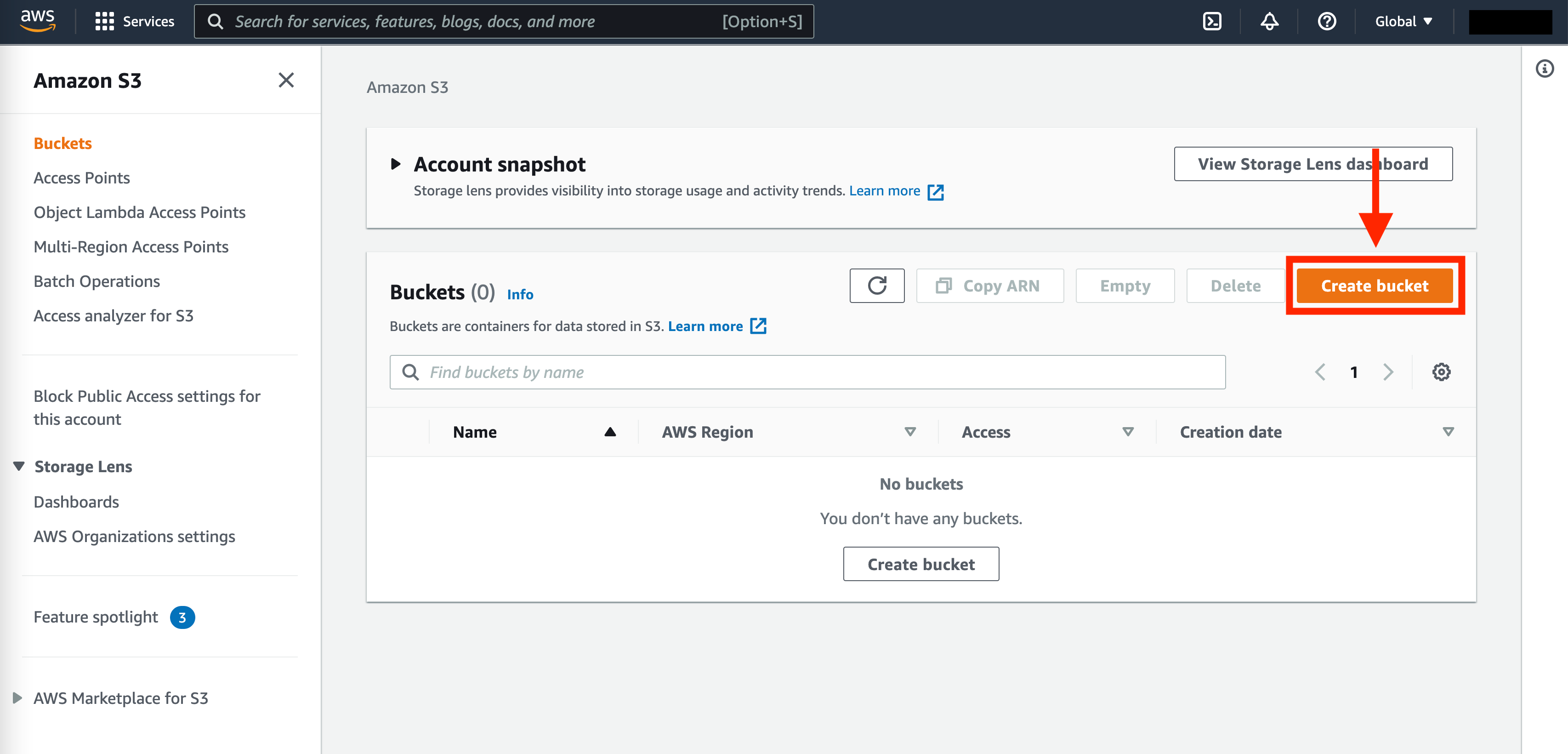This screenshot has height=754, width=1568.
Task: Expand the Account snapshot section
Action: (396, 164)
